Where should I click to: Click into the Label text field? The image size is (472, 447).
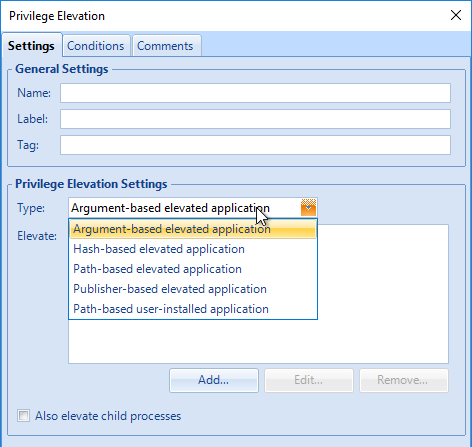tap(255, 119)
